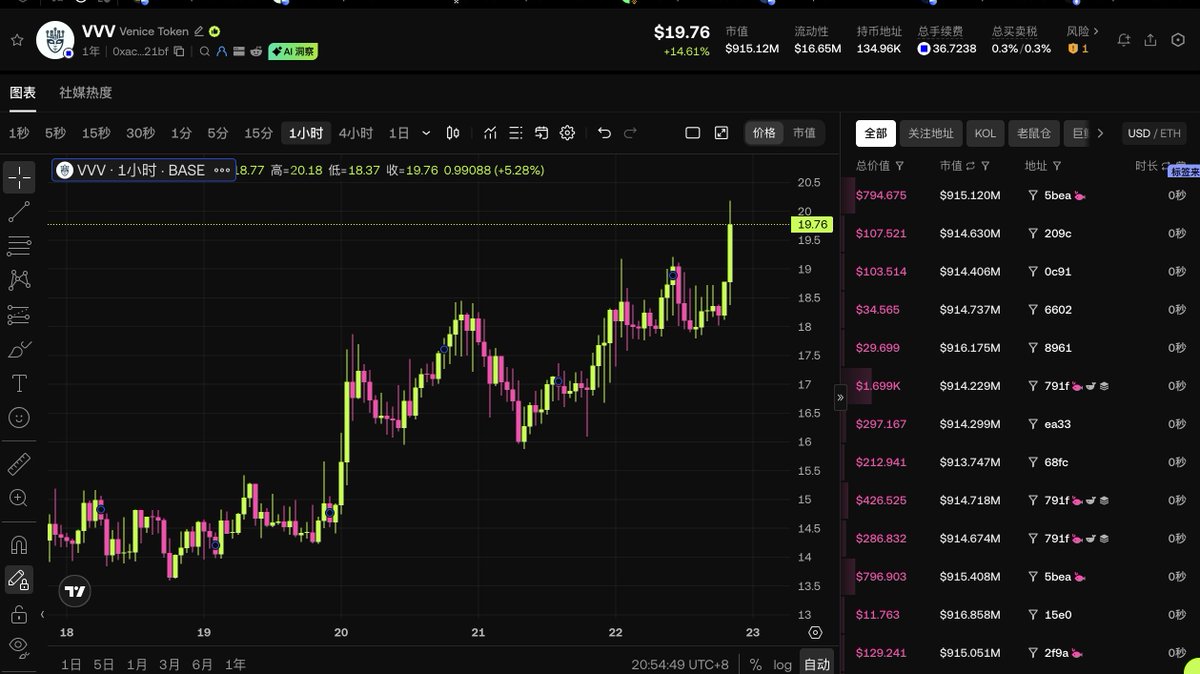The width and height of the screenshot is (1200, 674).
Task: Swap the 市值 column display mode
Action: pyautogui.click(x=971, y=166)
